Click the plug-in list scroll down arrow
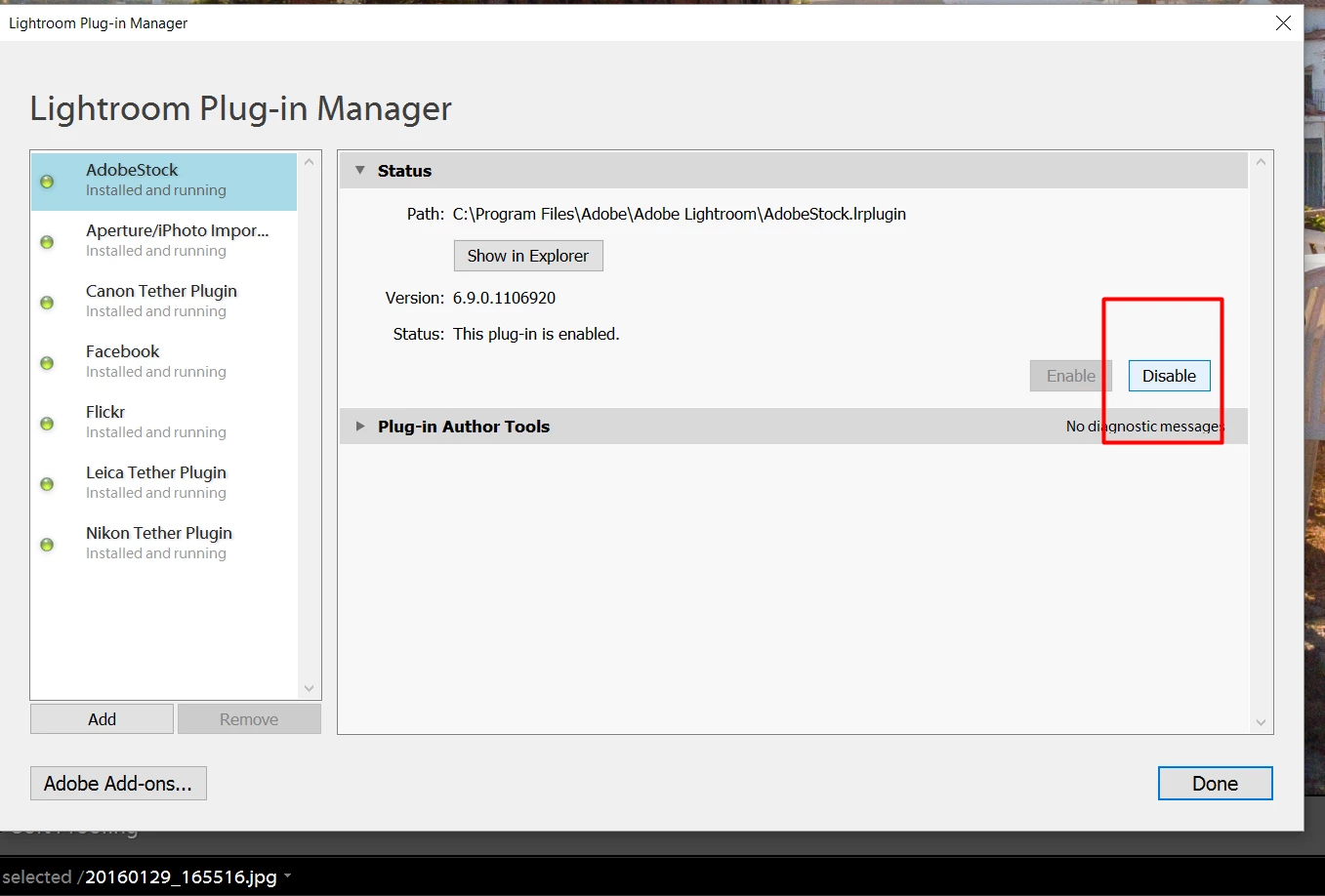Image resolution: width=1325 pixels, height=896 pixels. pyautogui.click(x=310, y=688)
